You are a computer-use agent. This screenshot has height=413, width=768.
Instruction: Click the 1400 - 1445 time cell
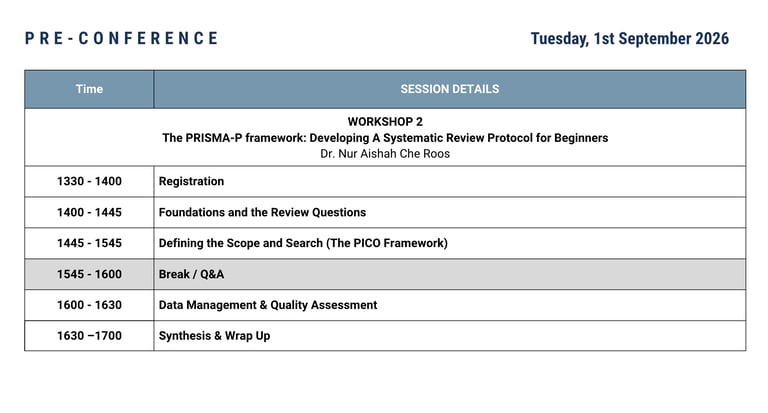coord(89,212)
